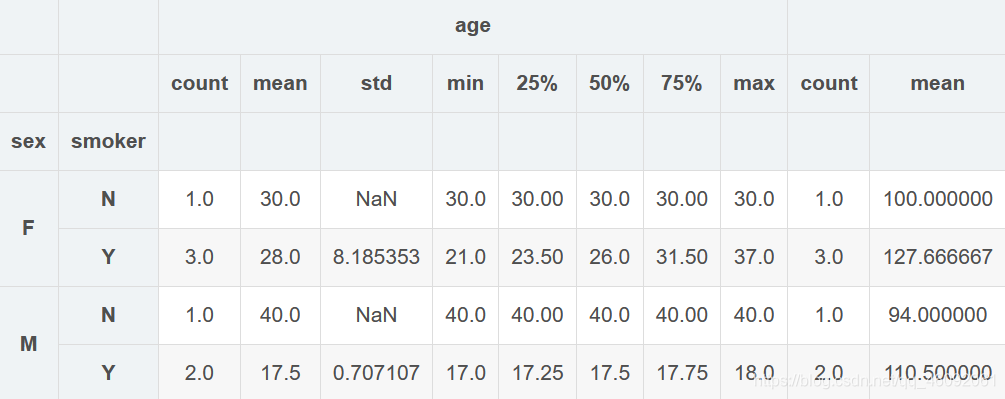The image size is (1005, 399).
Task: Select the 17.25 quartile cell
Action: pos(537,373)
